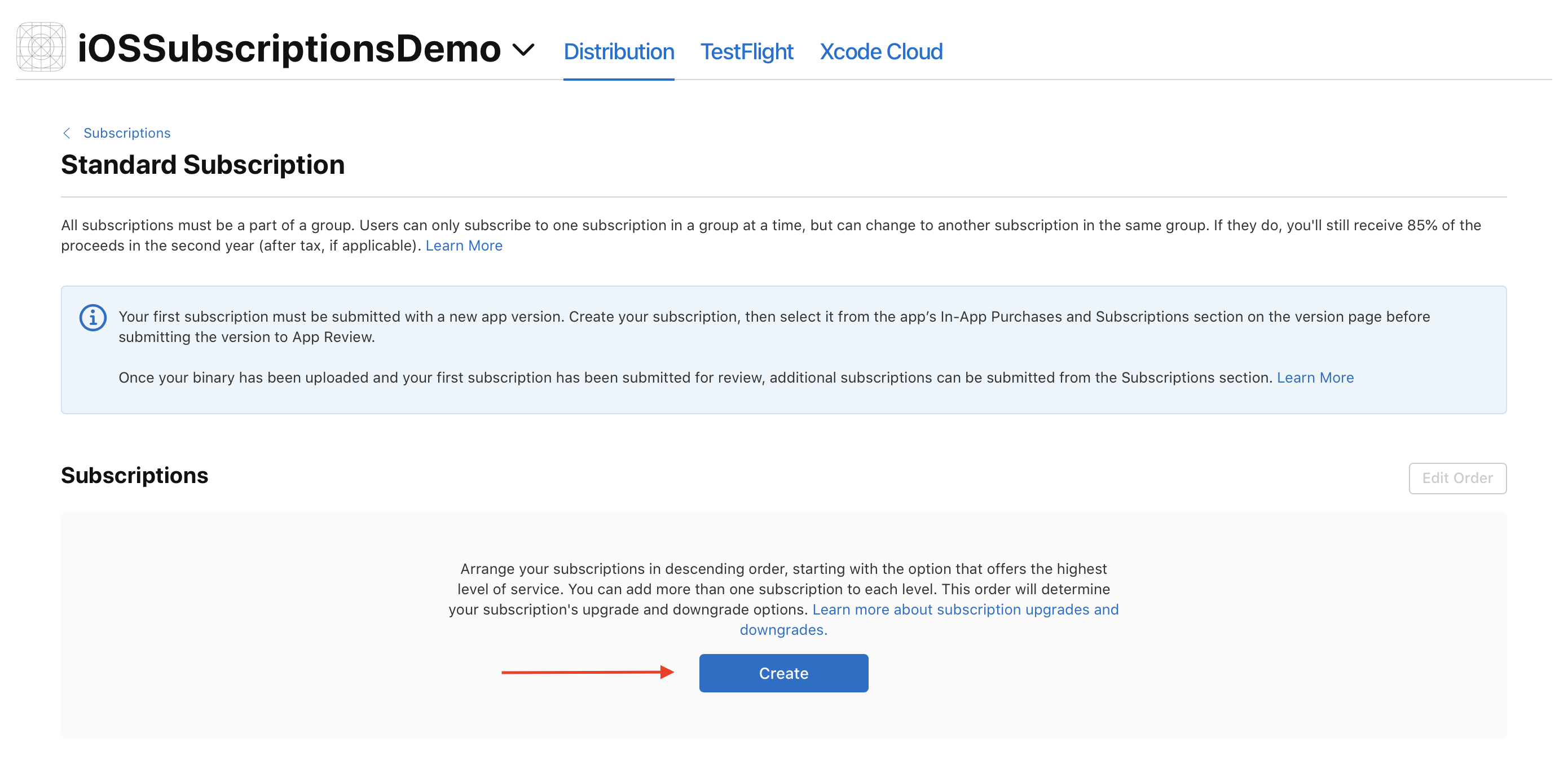Switch to the Distribution tab
Screen dimensions: 1568x781
[x=618, y=52]
